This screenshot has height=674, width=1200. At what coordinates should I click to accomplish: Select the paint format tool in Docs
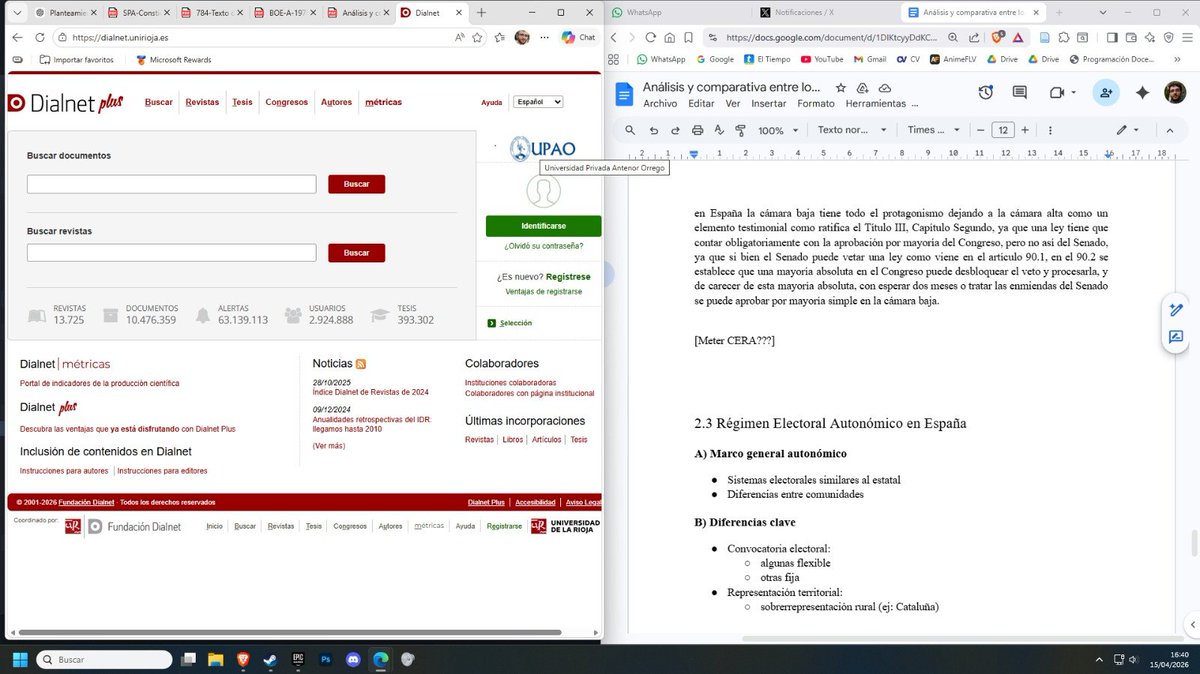coord(741,130)
